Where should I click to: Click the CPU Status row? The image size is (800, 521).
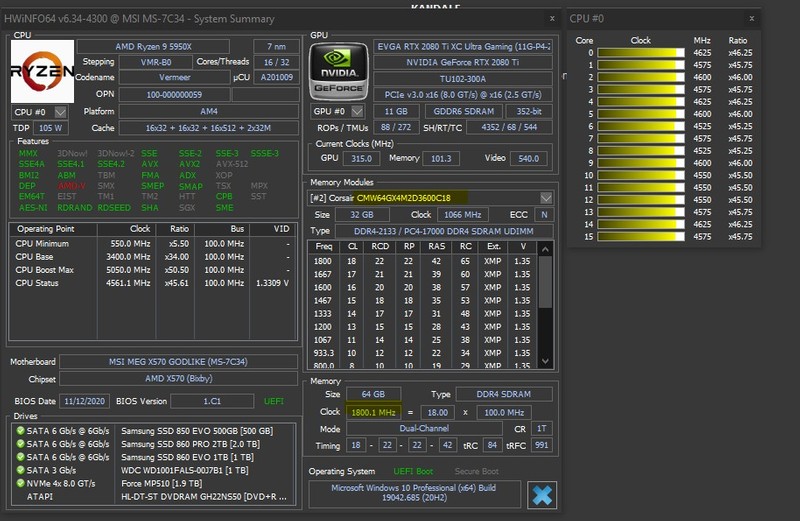click(153, 283)
